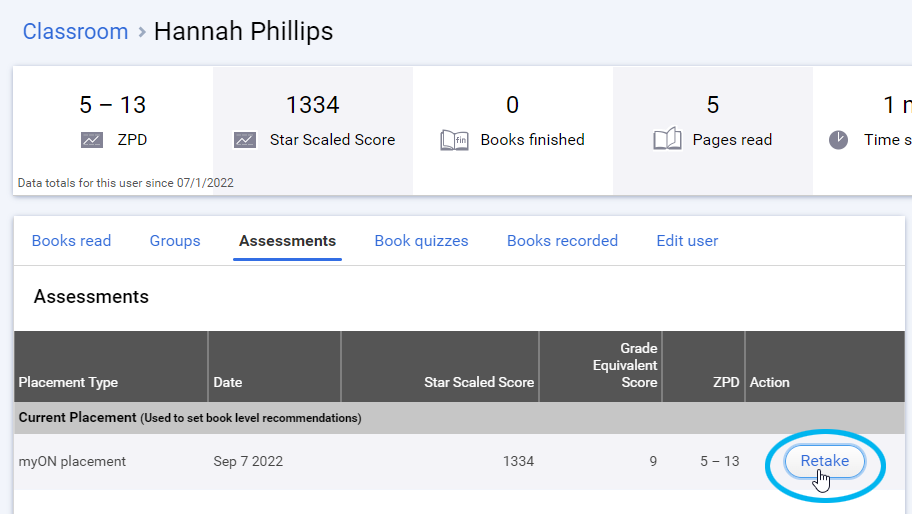
Task: Open the Books read tab
Action: point(71,241)
